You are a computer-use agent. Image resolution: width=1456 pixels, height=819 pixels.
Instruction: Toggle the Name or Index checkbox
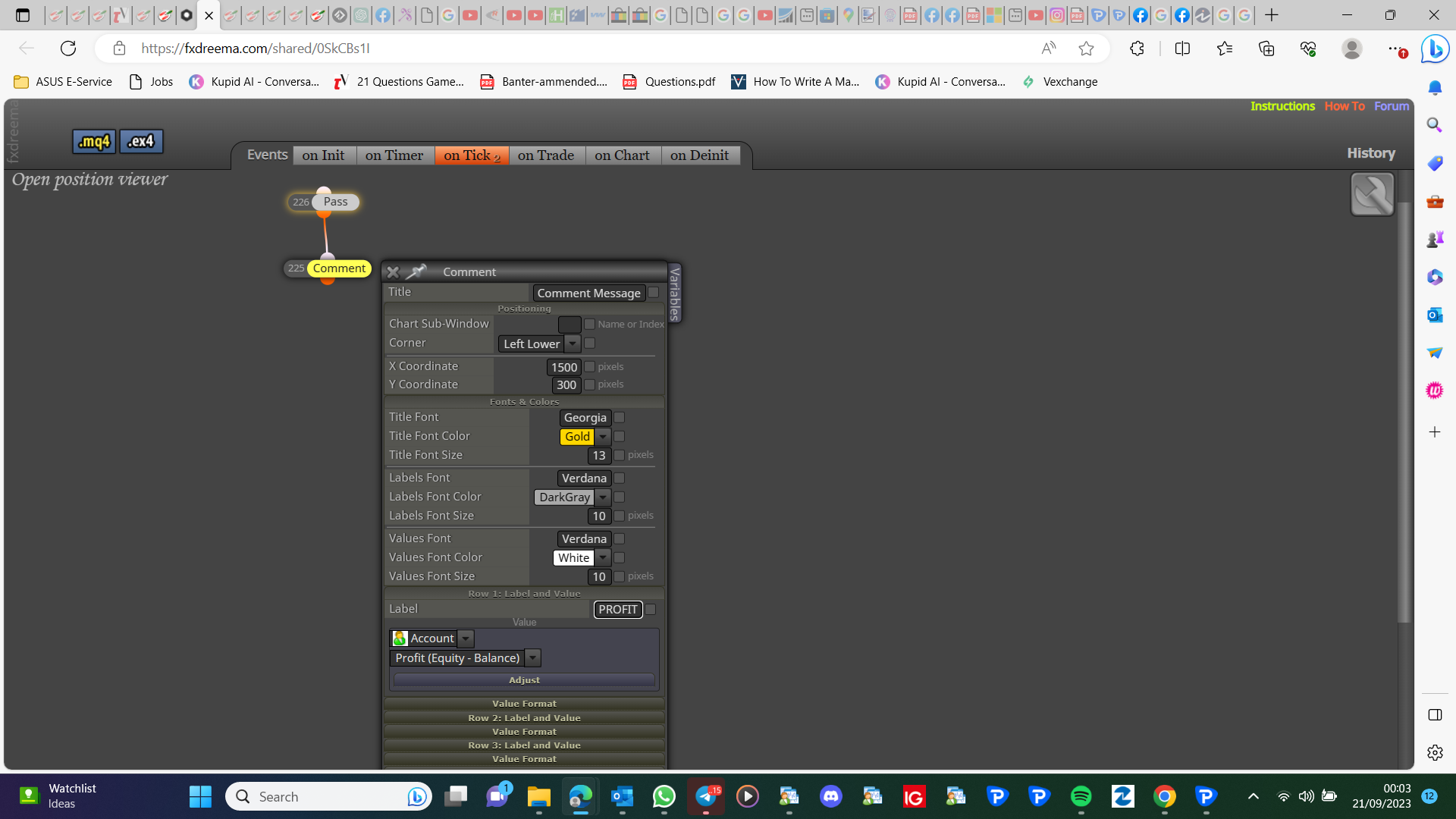click(x=589, y=324)
